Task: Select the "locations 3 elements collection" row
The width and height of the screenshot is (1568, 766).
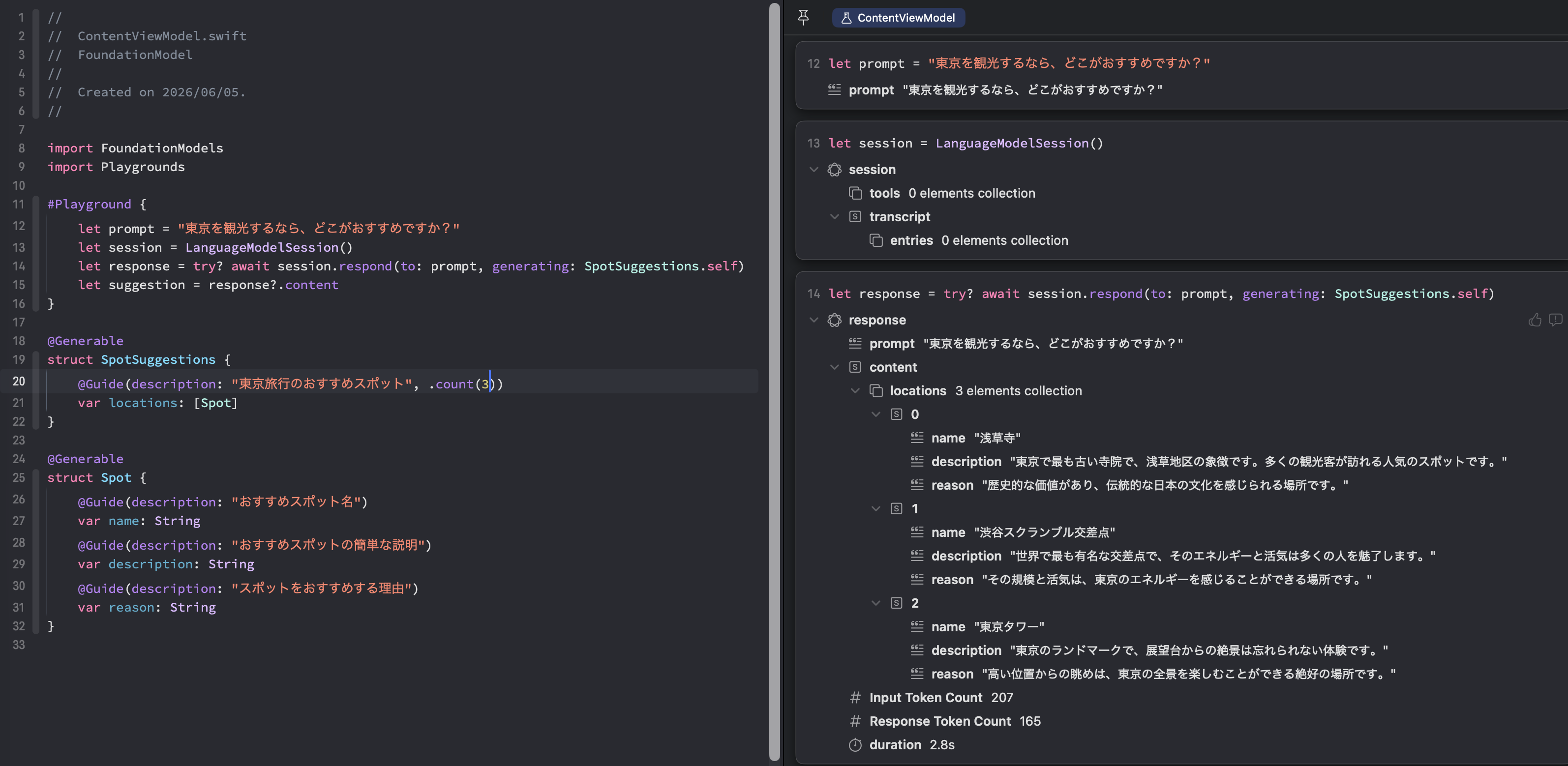Action: (x=976, y=391)
